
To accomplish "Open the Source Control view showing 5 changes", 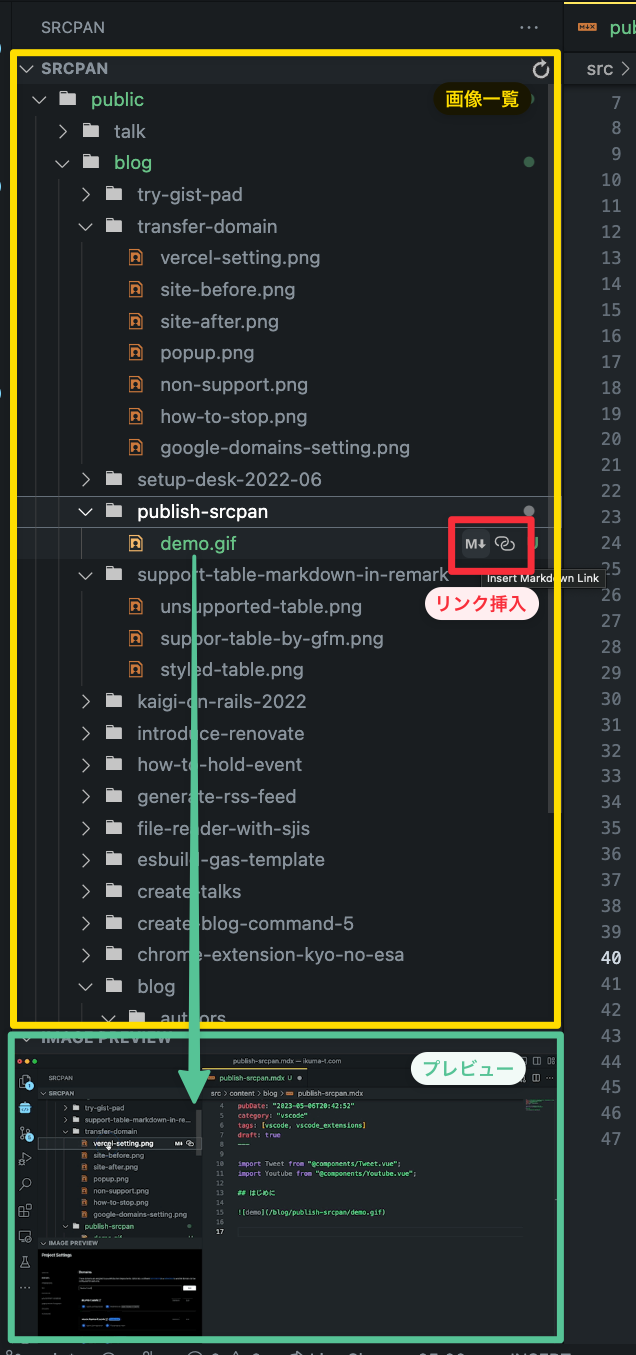I will (24, 1133).
